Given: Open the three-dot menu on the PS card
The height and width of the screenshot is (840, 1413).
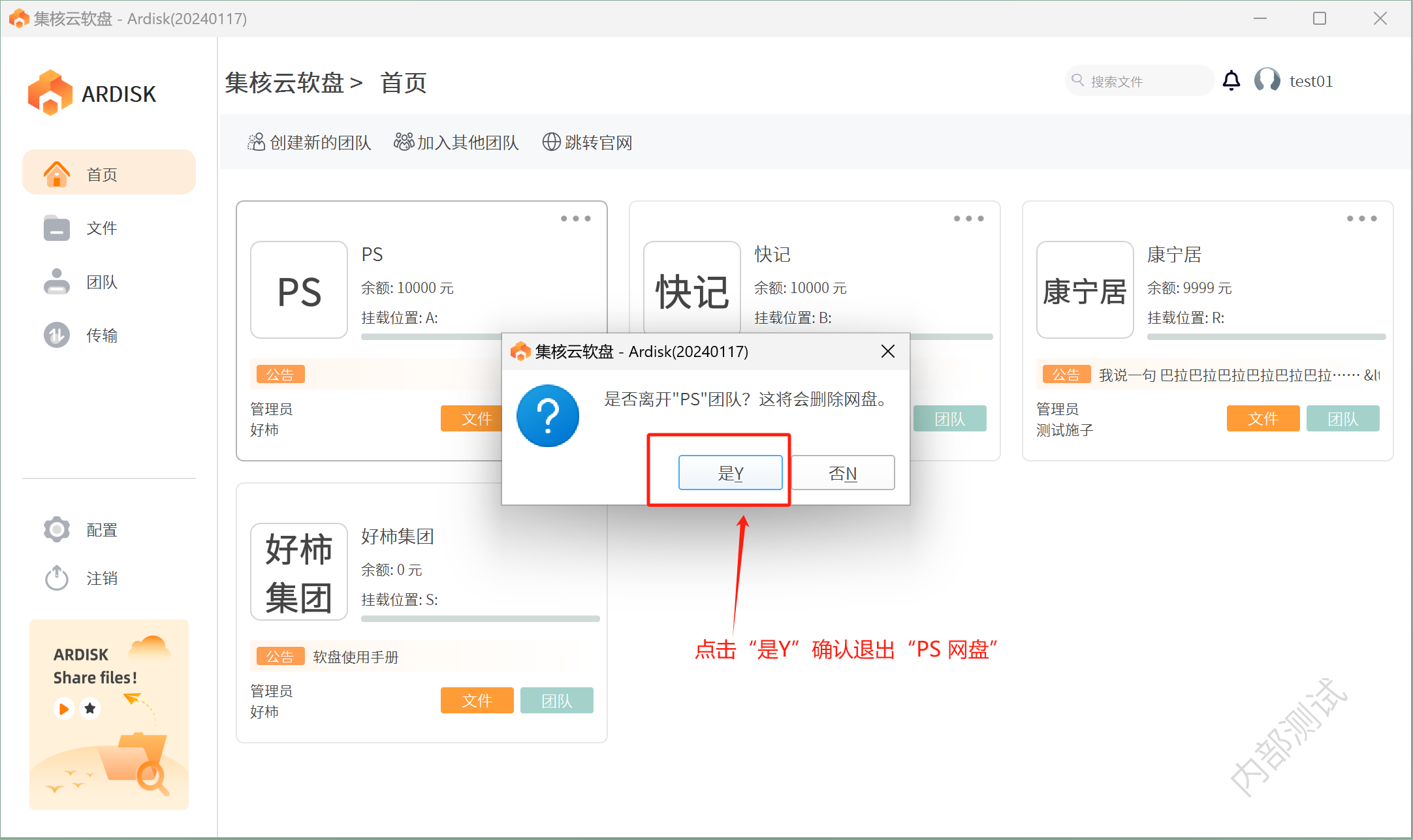Looking at the screenshot, I should (575, 219).
